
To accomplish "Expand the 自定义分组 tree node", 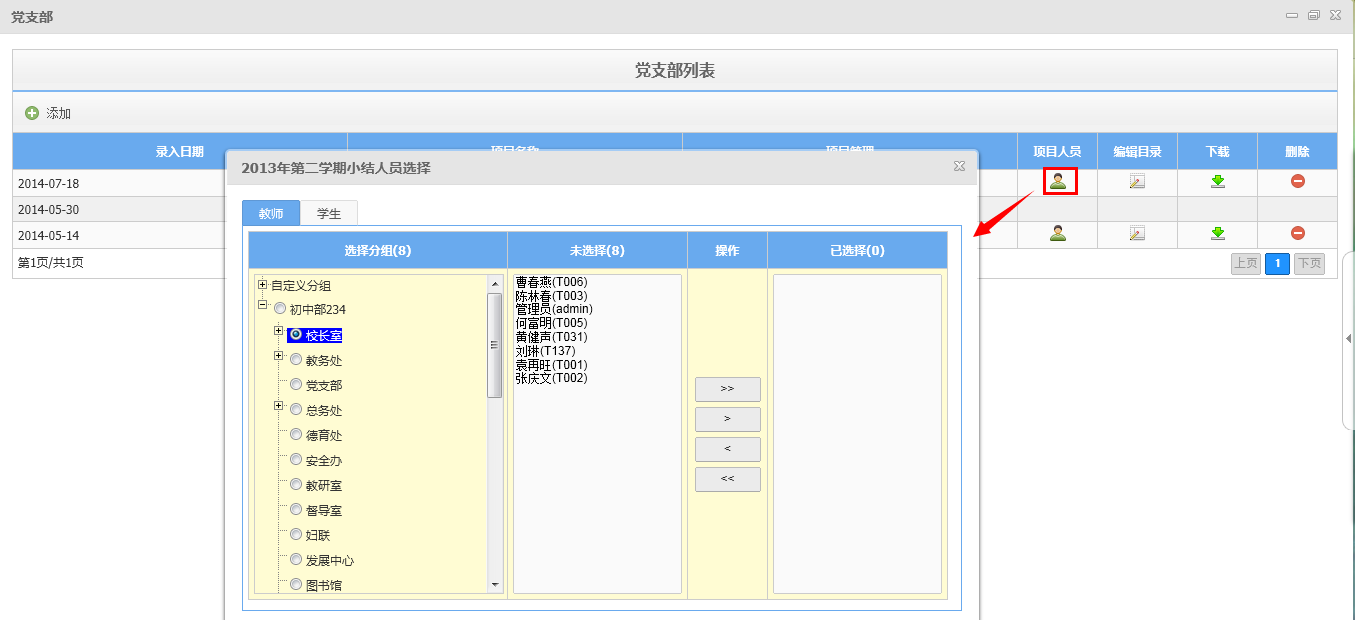I will 263,285.
